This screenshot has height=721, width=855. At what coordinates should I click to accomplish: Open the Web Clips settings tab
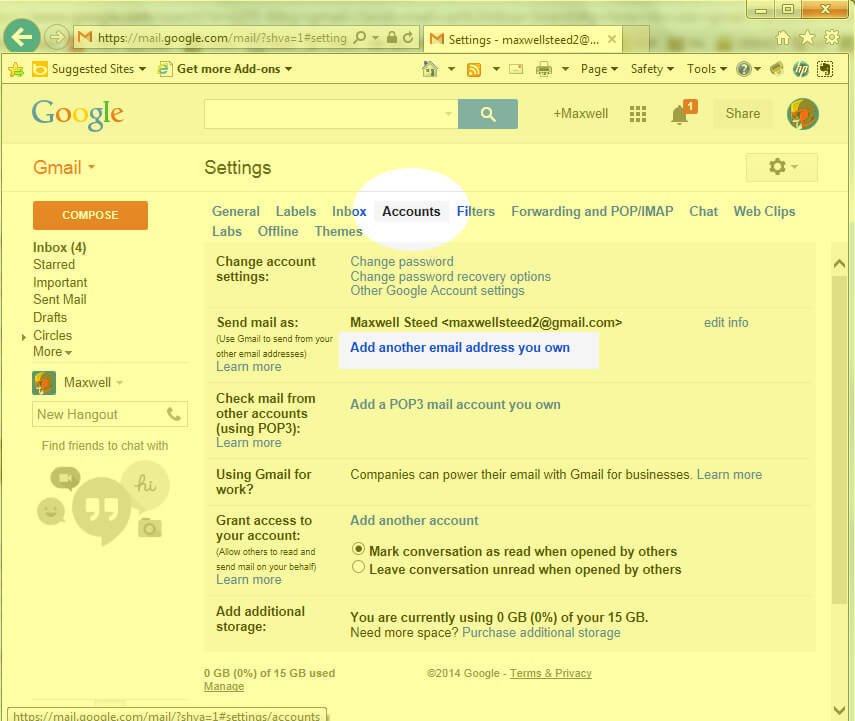coord(764,211)
